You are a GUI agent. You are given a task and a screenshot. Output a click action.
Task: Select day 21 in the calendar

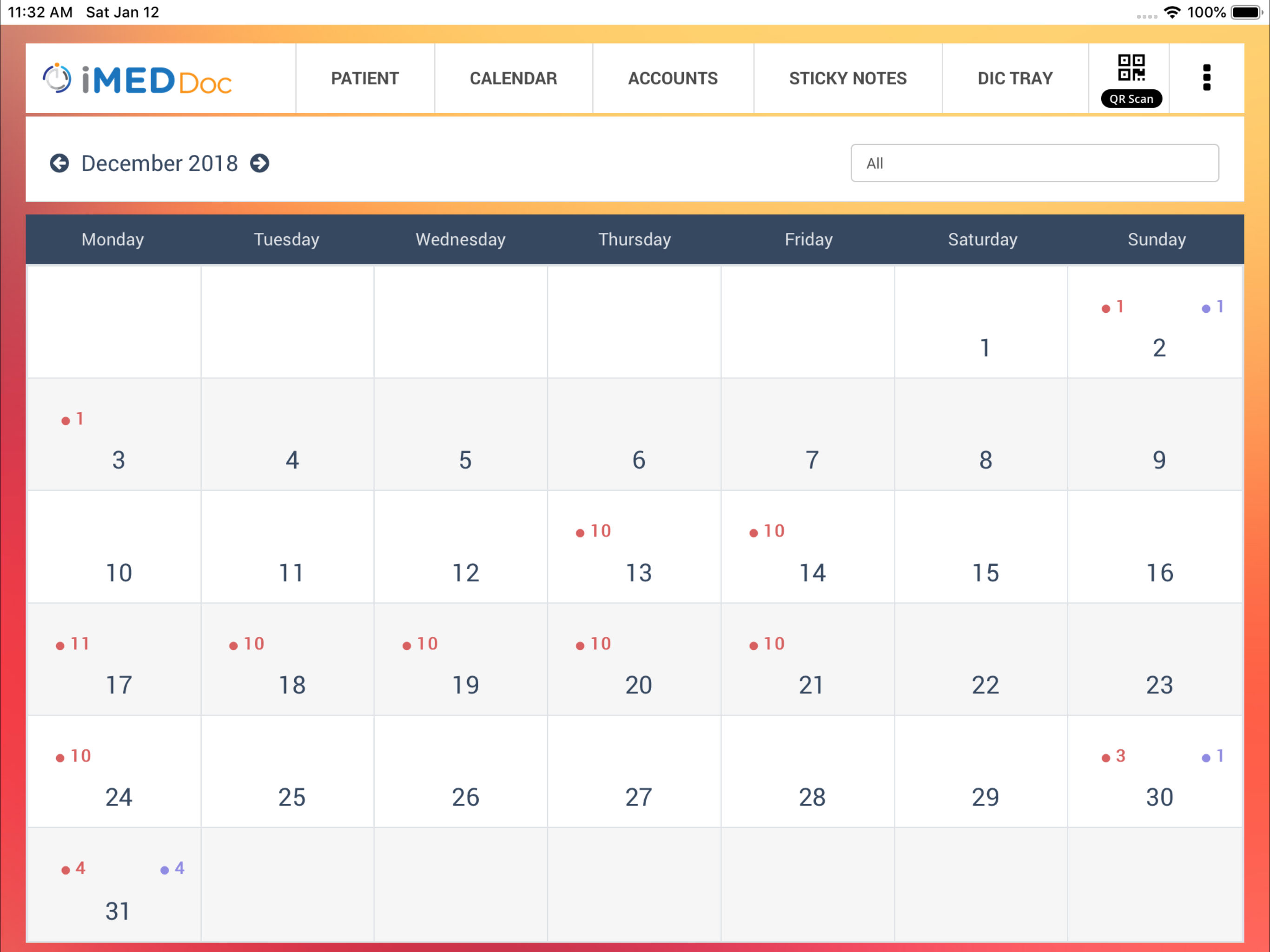[x=808, y=659]
